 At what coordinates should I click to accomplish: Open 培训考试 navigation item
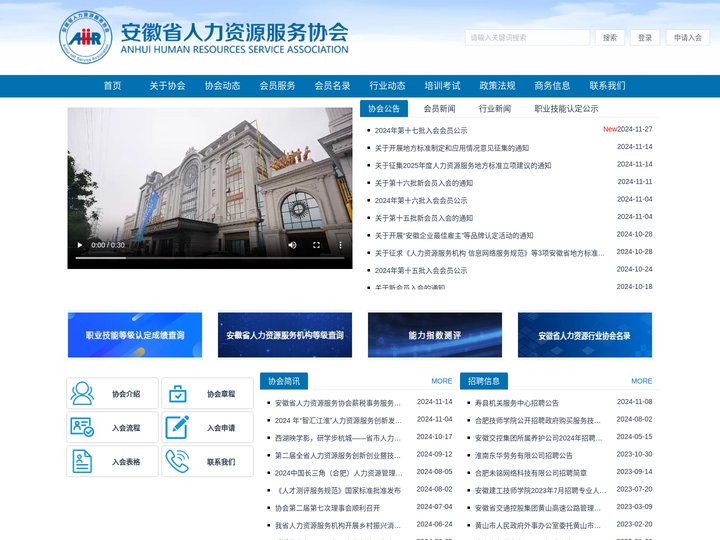(442, 86)
